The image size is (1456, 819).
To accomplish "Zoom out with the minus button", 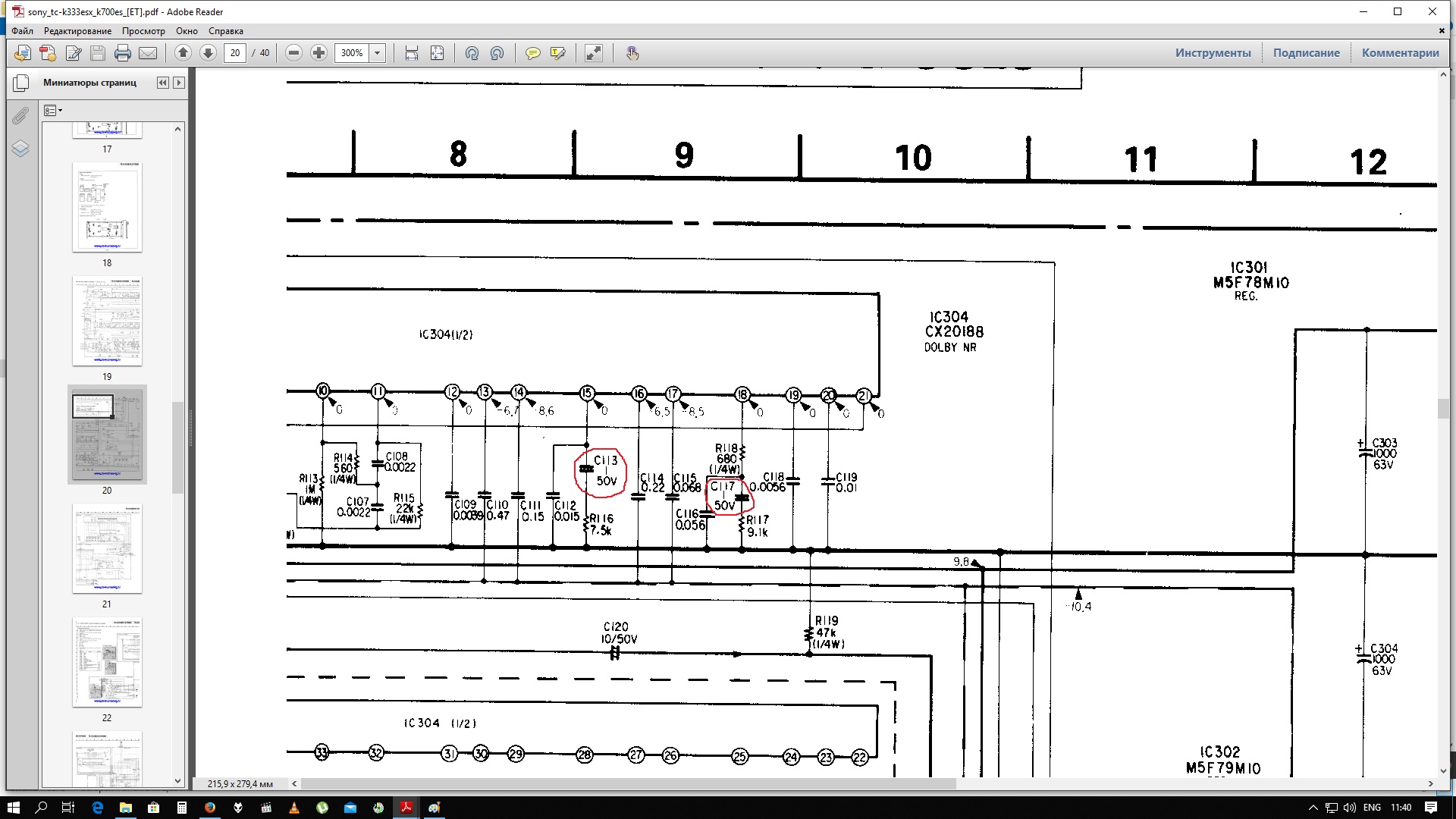I will coord(294,53).
